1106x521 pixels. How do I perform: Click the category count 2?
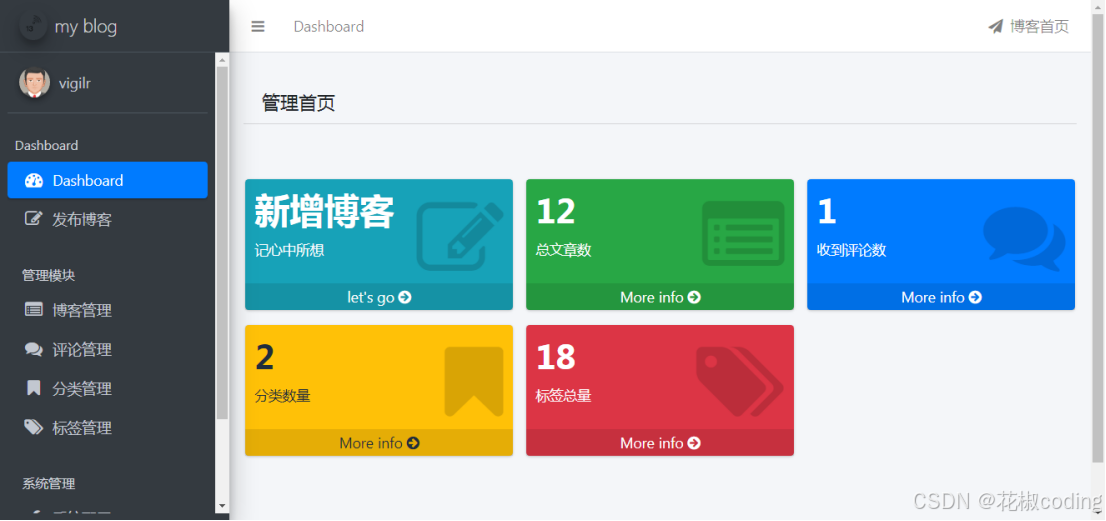coord(265,357)
